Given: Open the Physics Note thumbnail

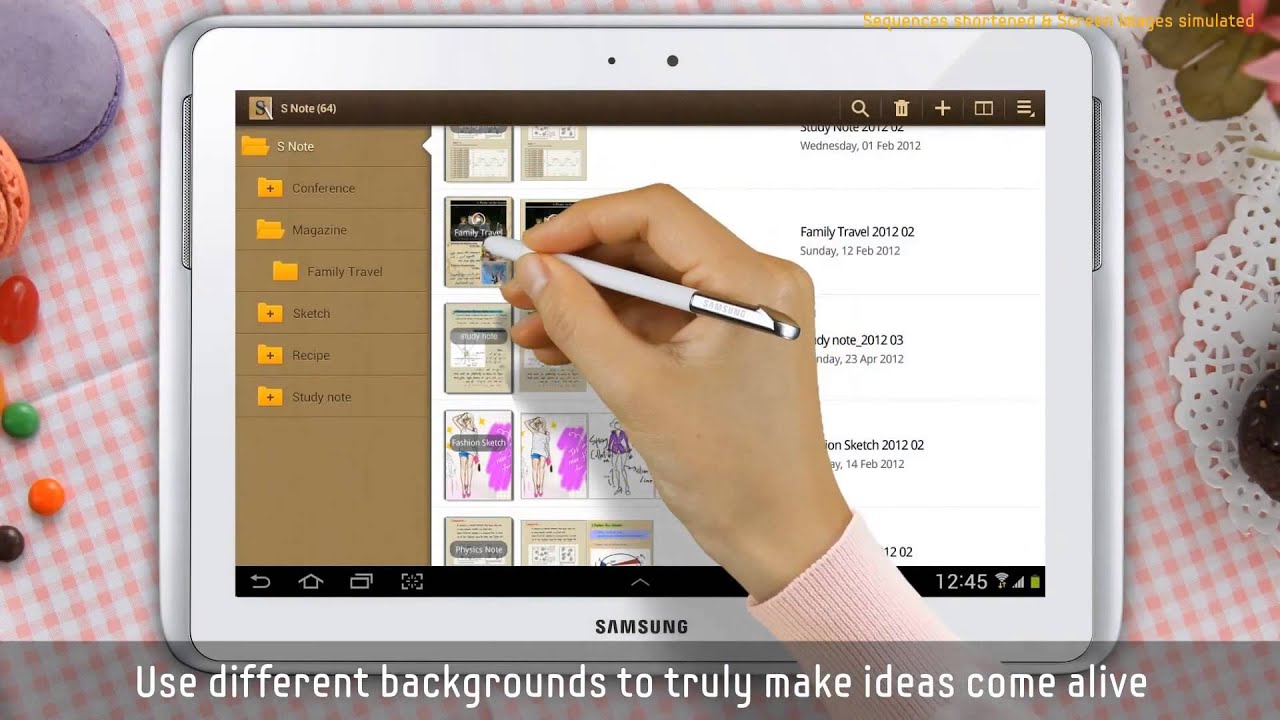Looking at the screenshot, I should [x=478, y=542].
